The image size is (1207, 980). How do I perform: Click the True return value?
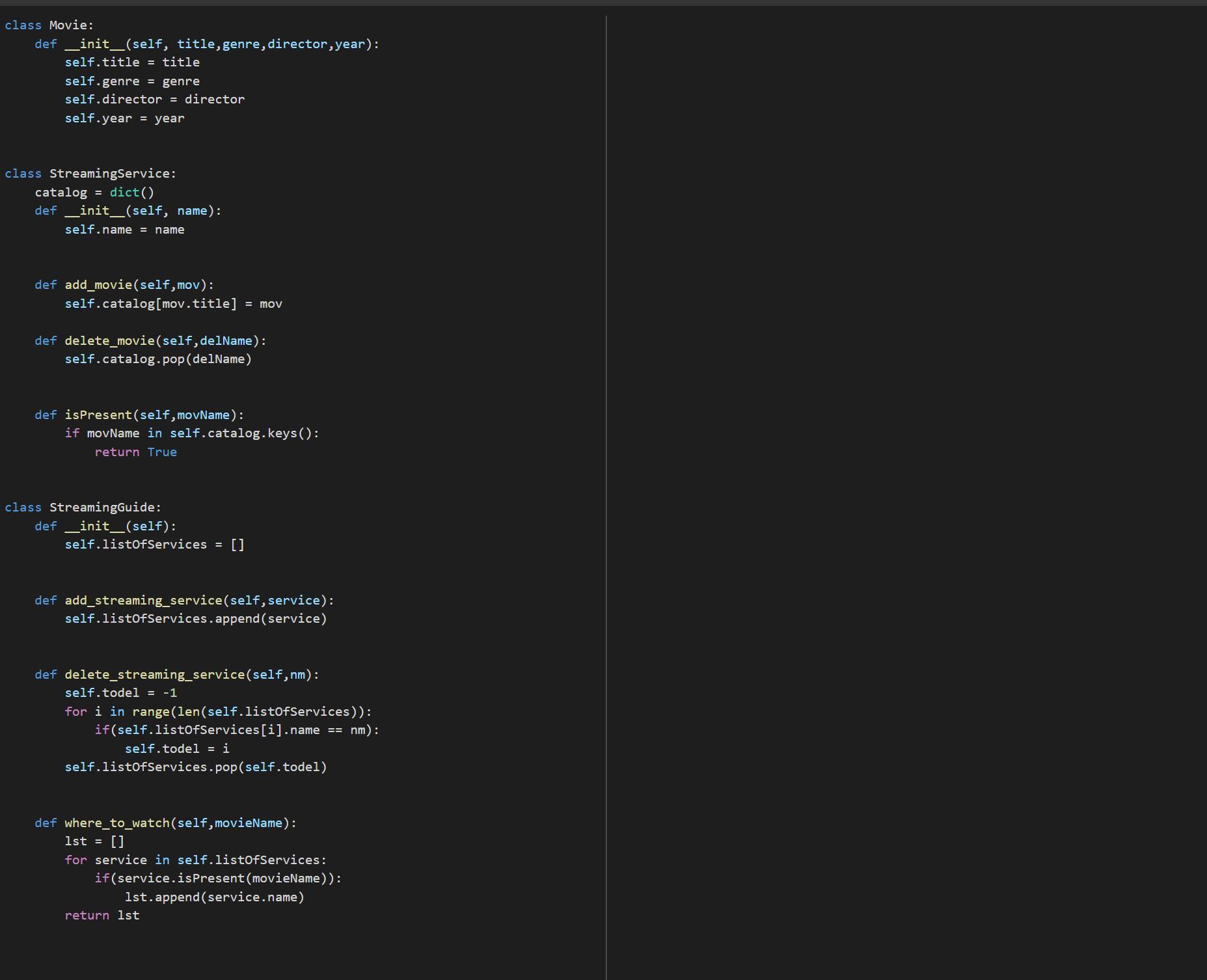click(162, 452)
